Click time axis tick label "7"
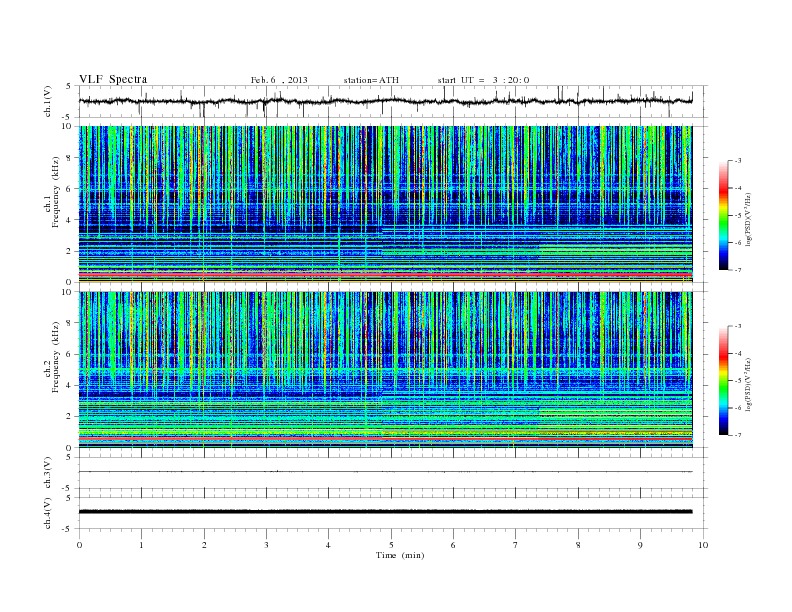792x612 pixels. [516, 545]
